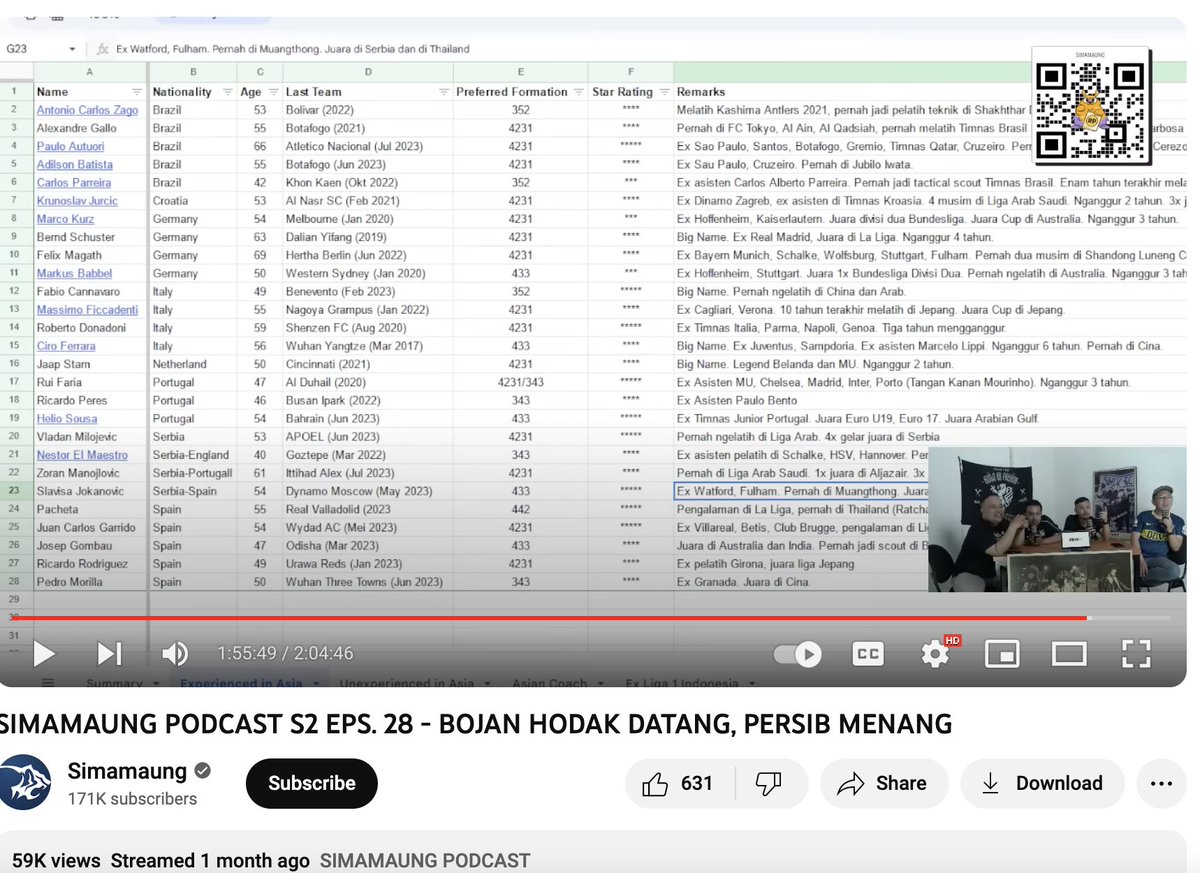Open Marco Kurz link
The width and height of the screenshot is (1200, 873).
[66, 219]
